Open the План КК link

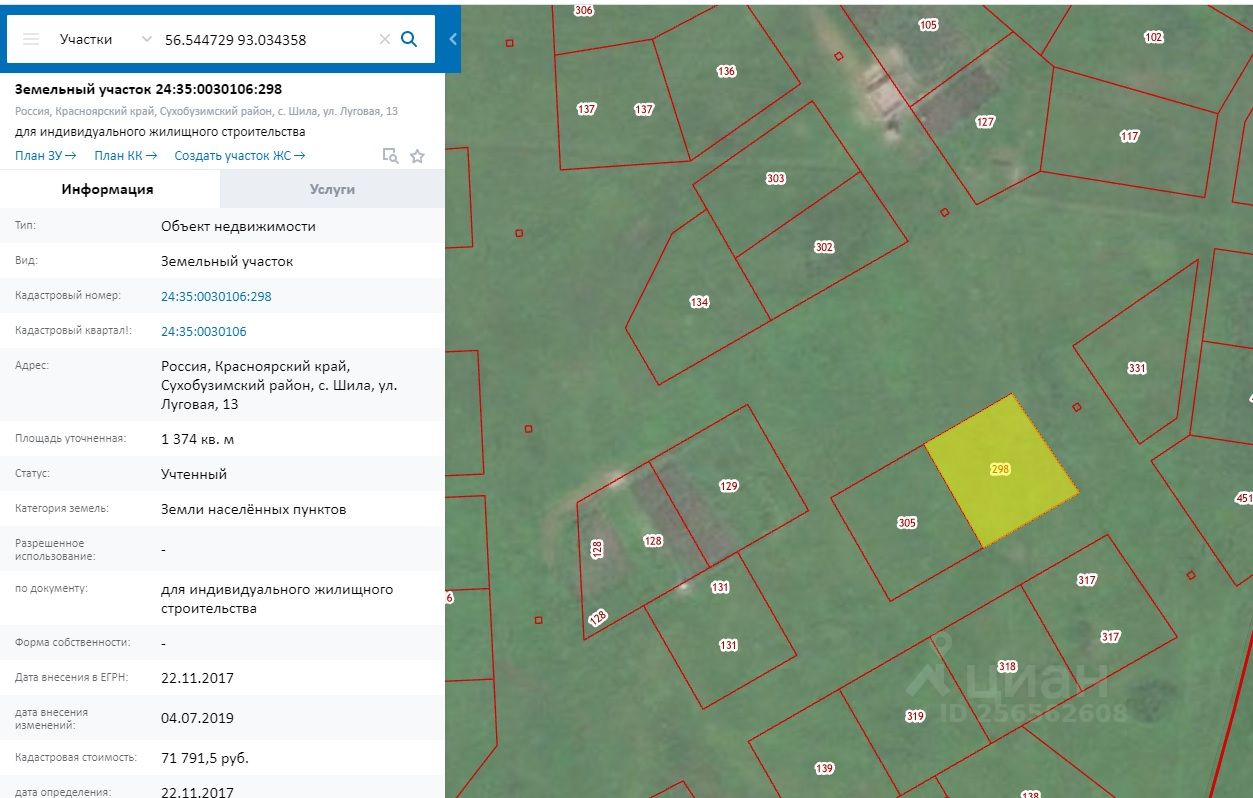pyautogui.click(x=125, y=155)
